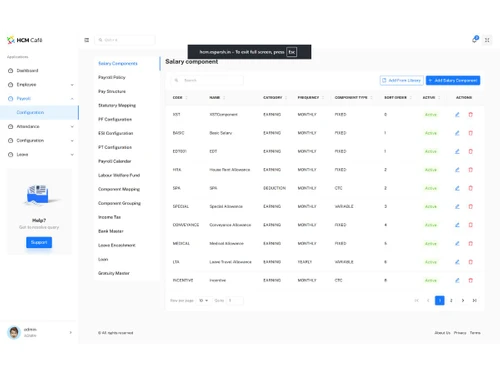Expand the Employee sidebar menu
This screenshot has height=375, width=500.
[x=40, y=85]
